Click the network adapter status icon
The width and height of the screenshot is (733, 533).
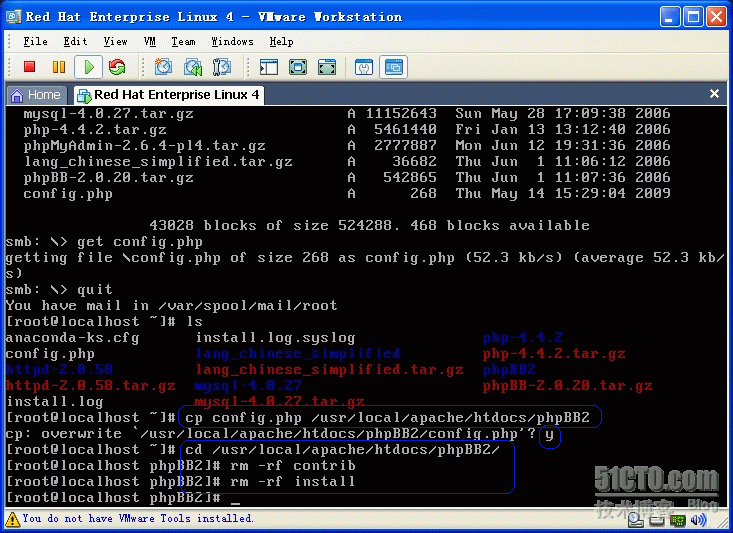[678, 520]
